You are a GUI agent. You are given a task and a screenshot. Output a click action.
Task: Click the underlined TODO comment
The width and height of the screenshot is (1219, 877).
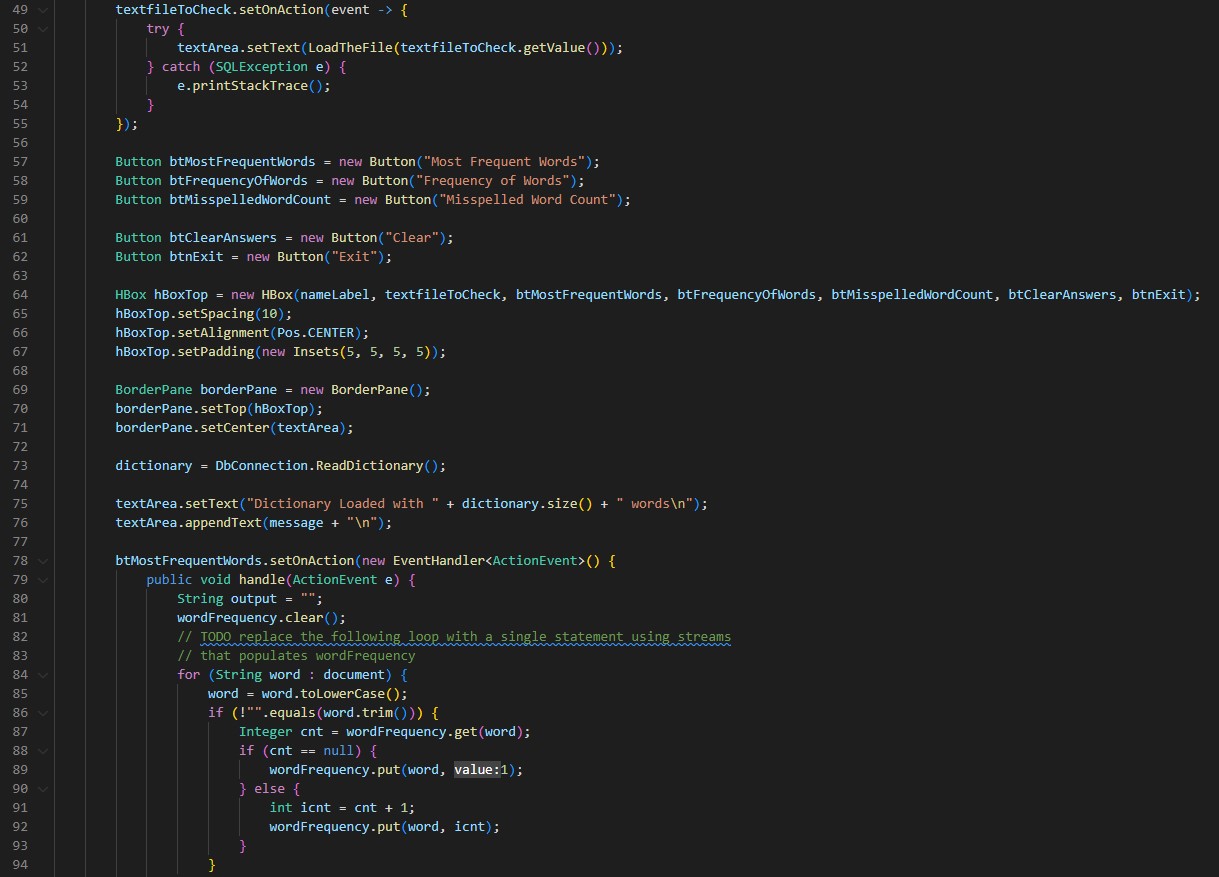(466, 637)
